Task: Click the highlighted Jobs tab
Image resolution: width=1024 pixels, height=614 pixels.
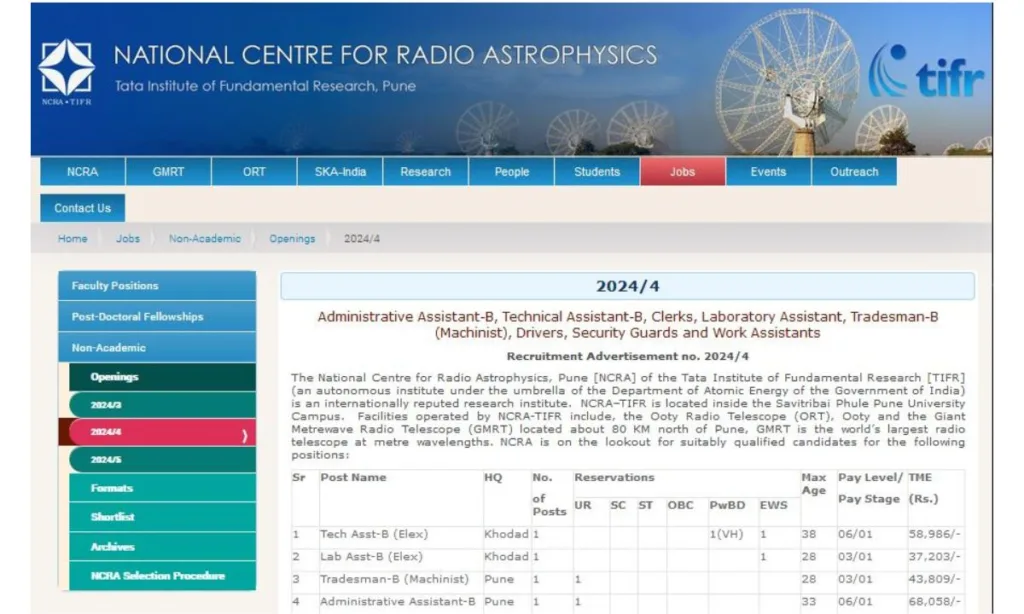Action: pos(682,172)
